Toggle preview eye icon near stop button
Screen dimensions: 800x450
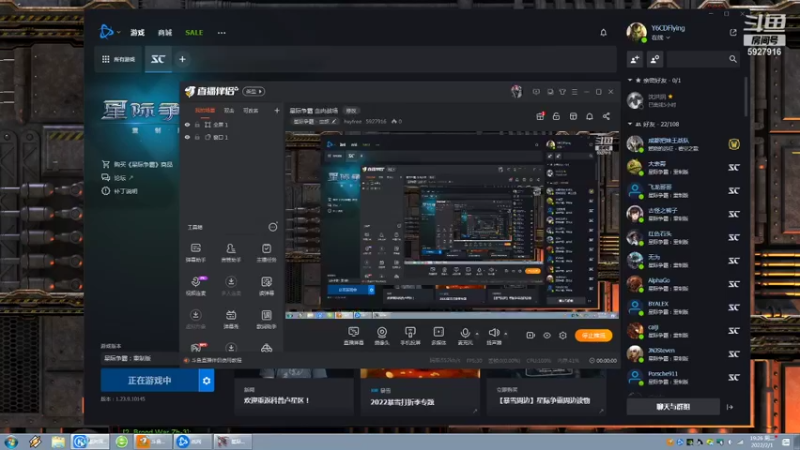547,335
